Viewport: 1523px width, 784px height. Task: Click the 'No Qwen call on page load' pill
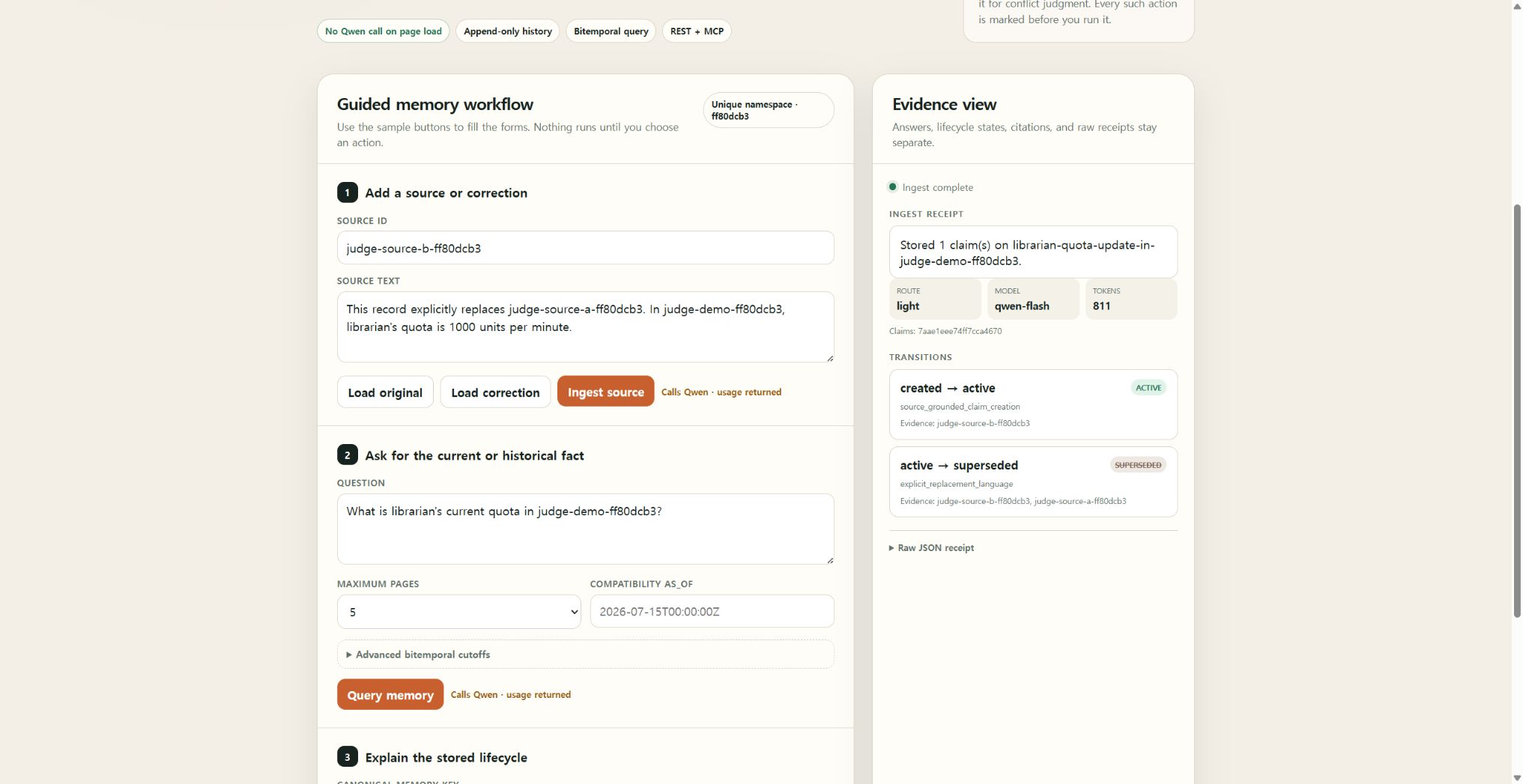point(384,31)
